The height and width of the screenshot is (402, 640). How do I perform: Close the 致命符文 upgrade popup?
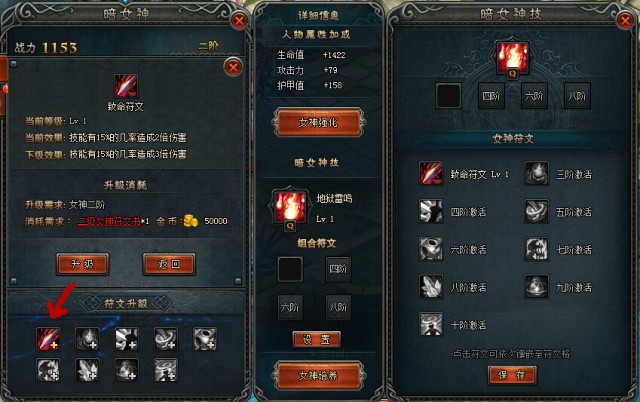233,67
